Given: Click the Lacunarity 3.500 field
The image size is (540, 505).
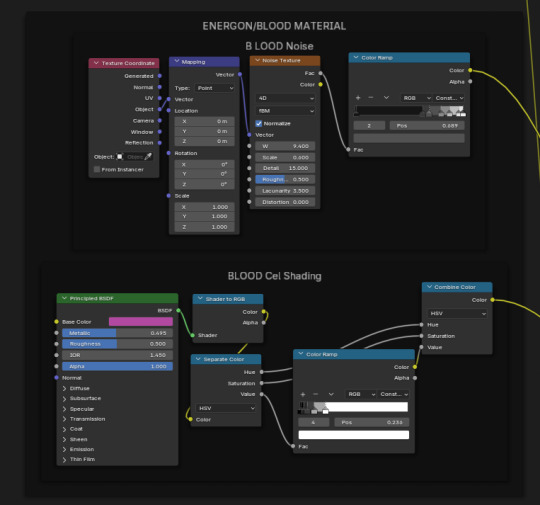Looking at the screenshot, I should point(285,191).
